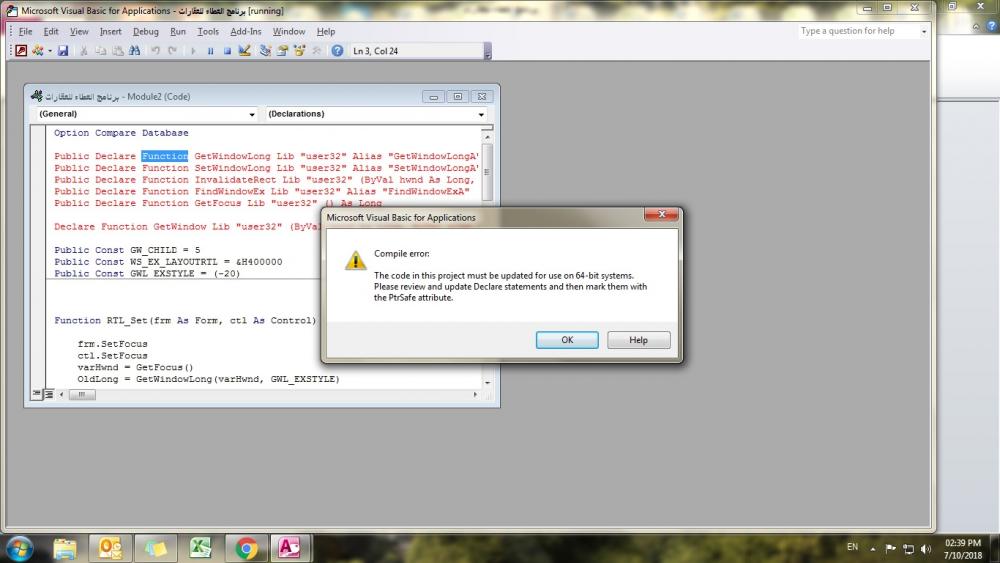Click the Cut scissors icon
The image size is (1000, 563).
click(x=84, y=50)
